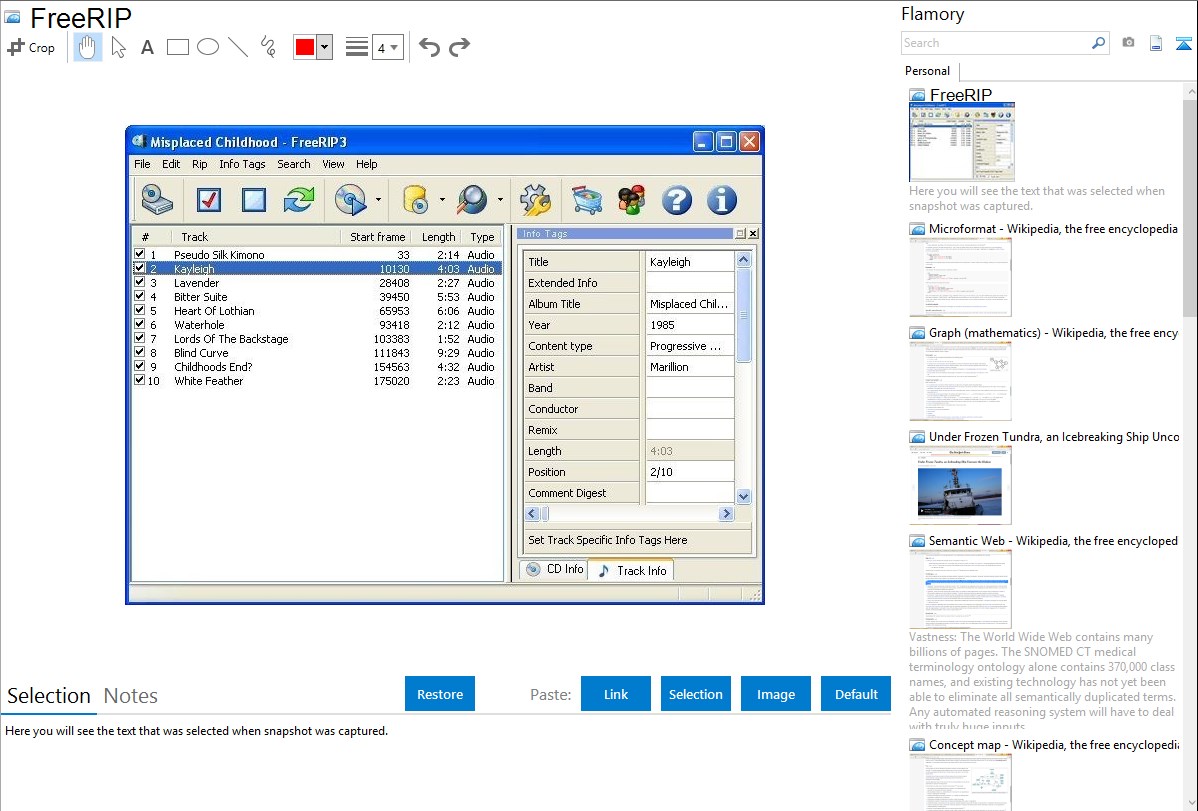Select the rectangle drawing tool

pos(177,47)
